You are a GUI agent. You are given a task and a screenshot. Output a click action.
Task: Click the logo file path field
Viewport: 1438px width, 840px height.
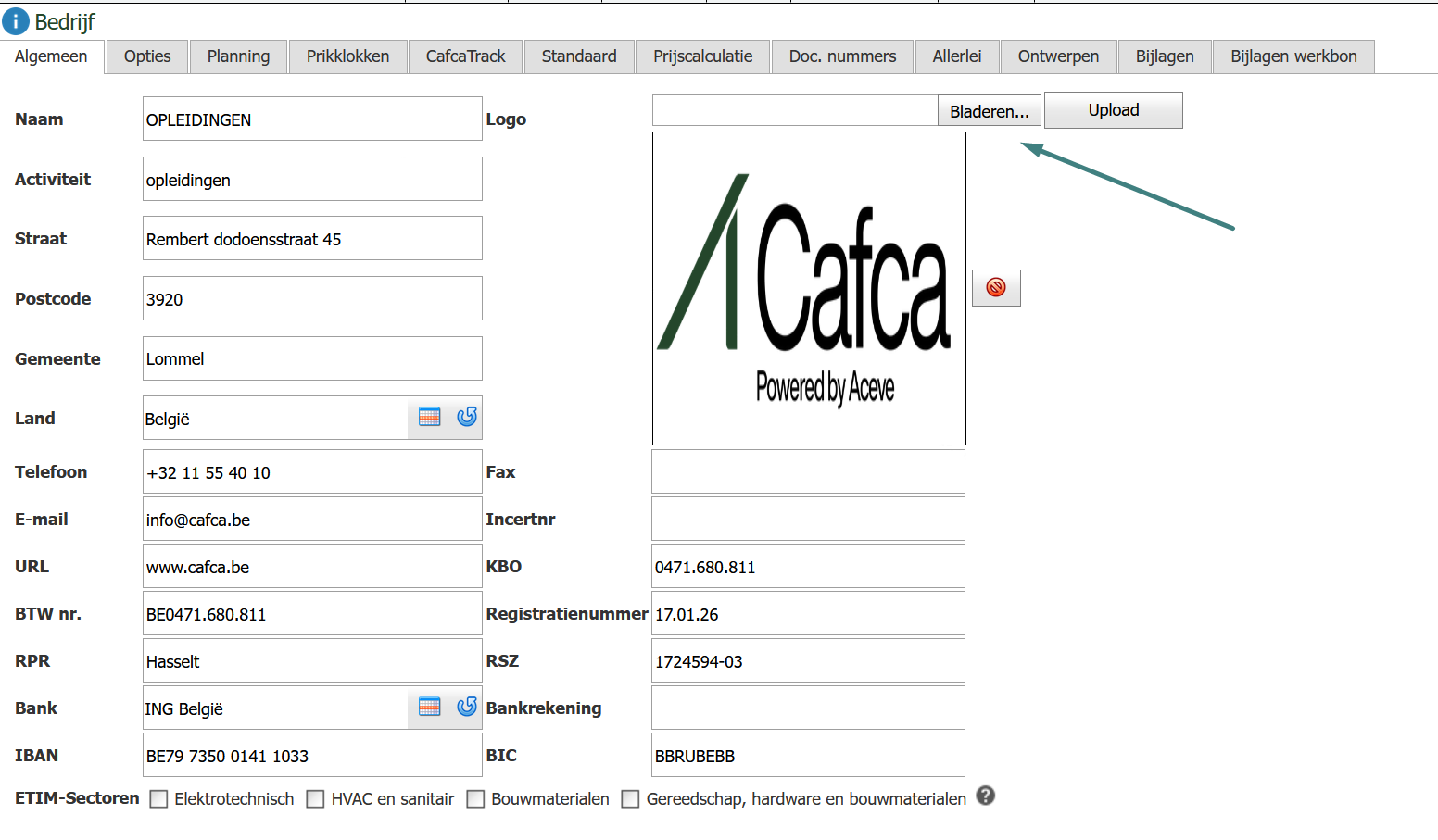pyautogui.click(x=795, y=110)
